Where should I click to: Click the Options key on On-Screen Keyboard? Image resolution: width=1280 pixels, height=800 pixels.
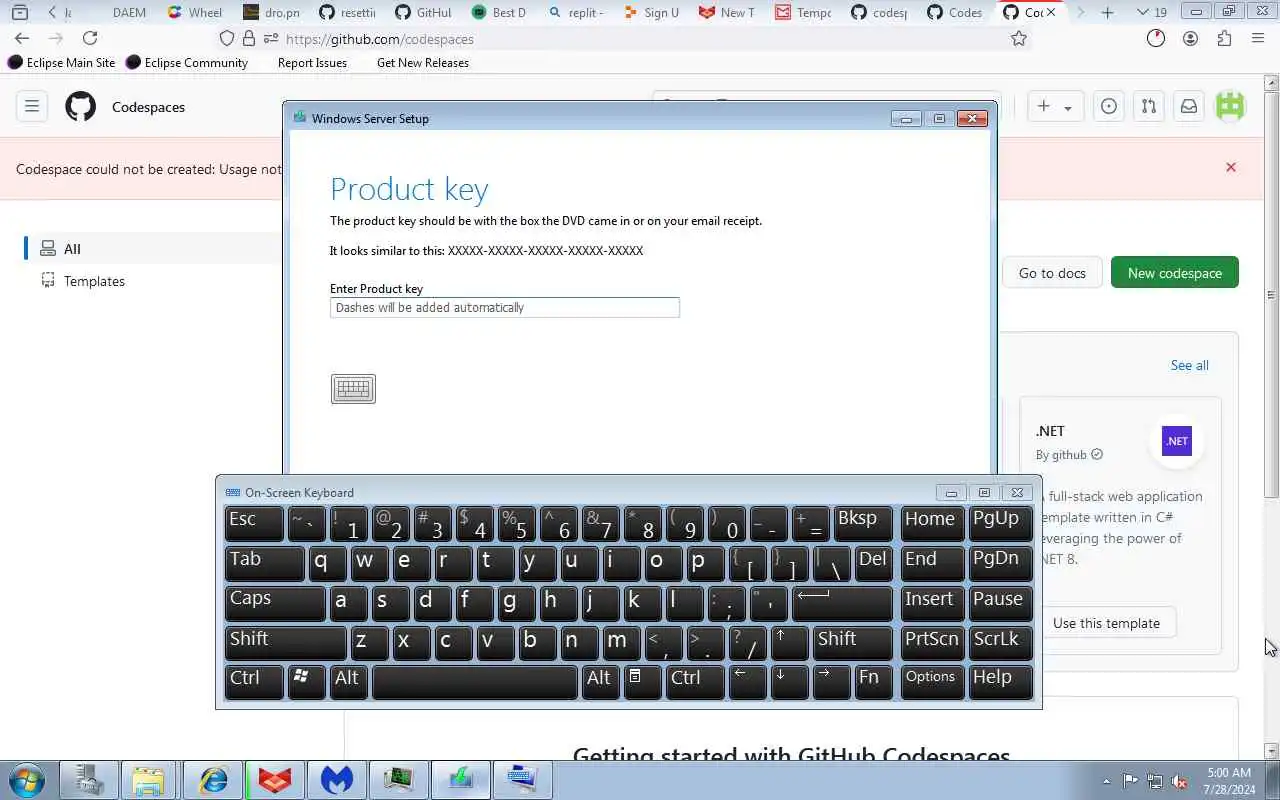(x=933, y=681)
